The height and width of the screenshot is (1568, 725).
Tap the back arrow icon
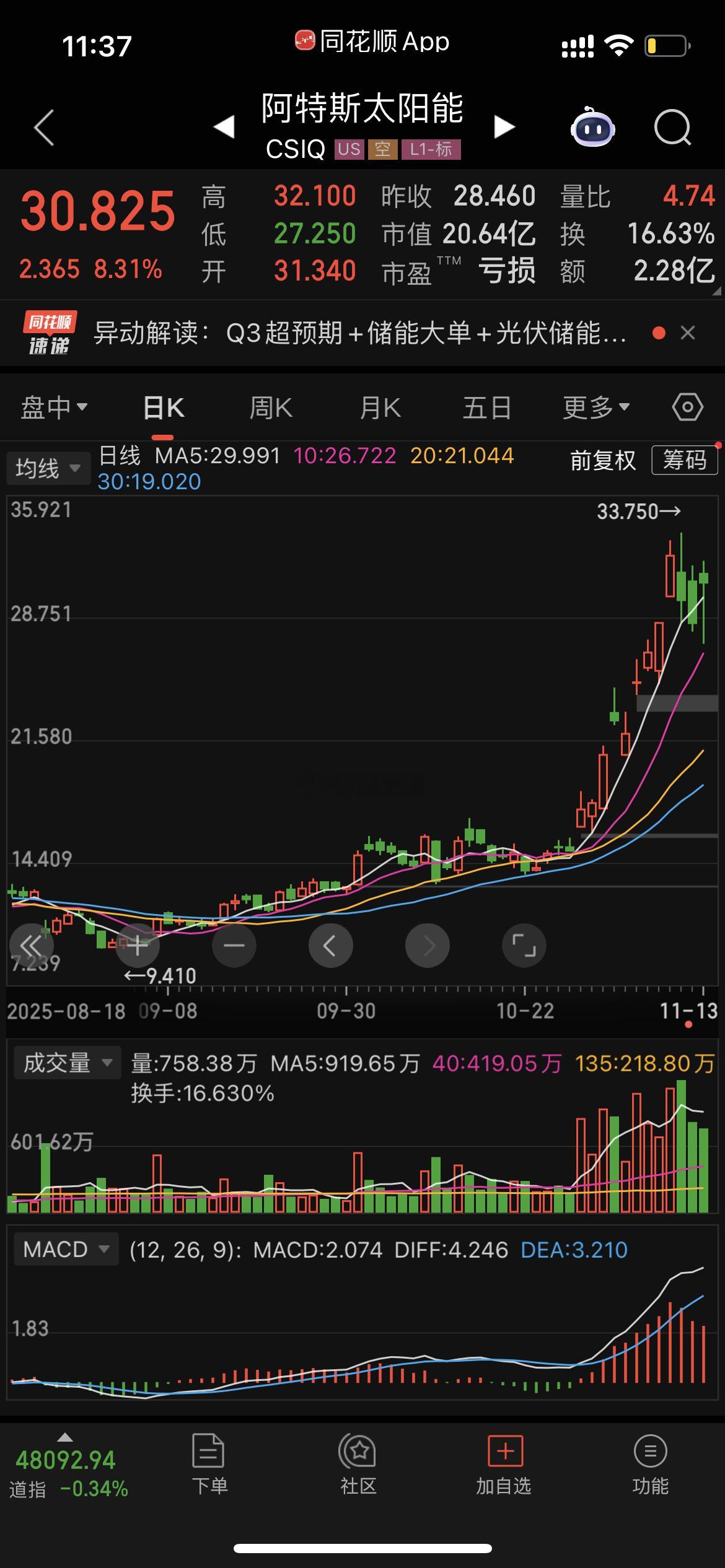(44, 128)
